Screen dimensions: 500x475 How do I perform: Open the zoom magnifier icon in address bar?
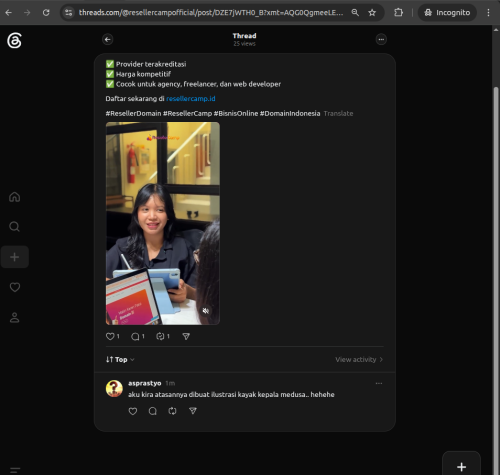click(x=355, y=13)
